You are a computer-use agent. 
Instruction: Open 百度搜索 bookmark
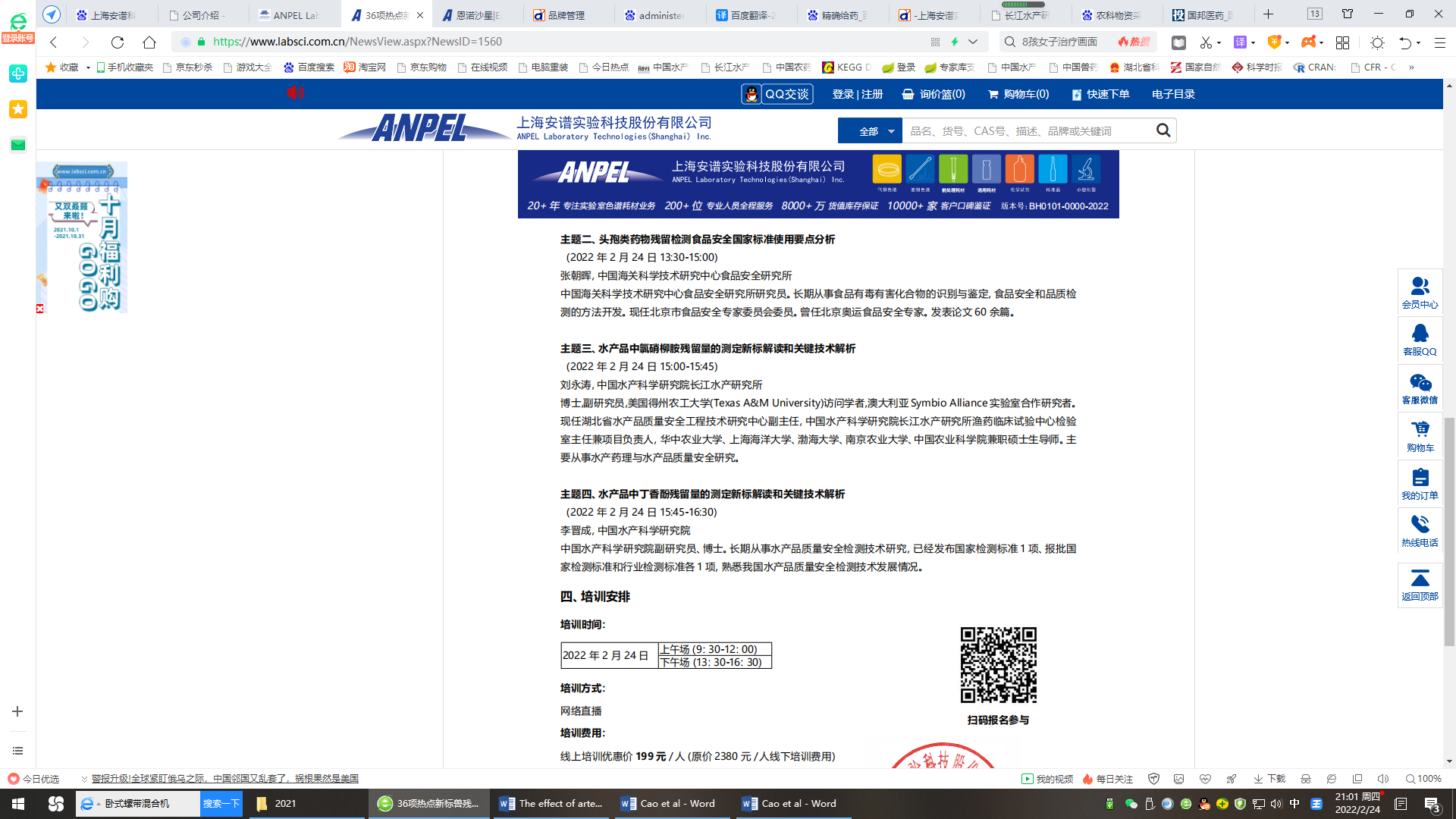309,67
